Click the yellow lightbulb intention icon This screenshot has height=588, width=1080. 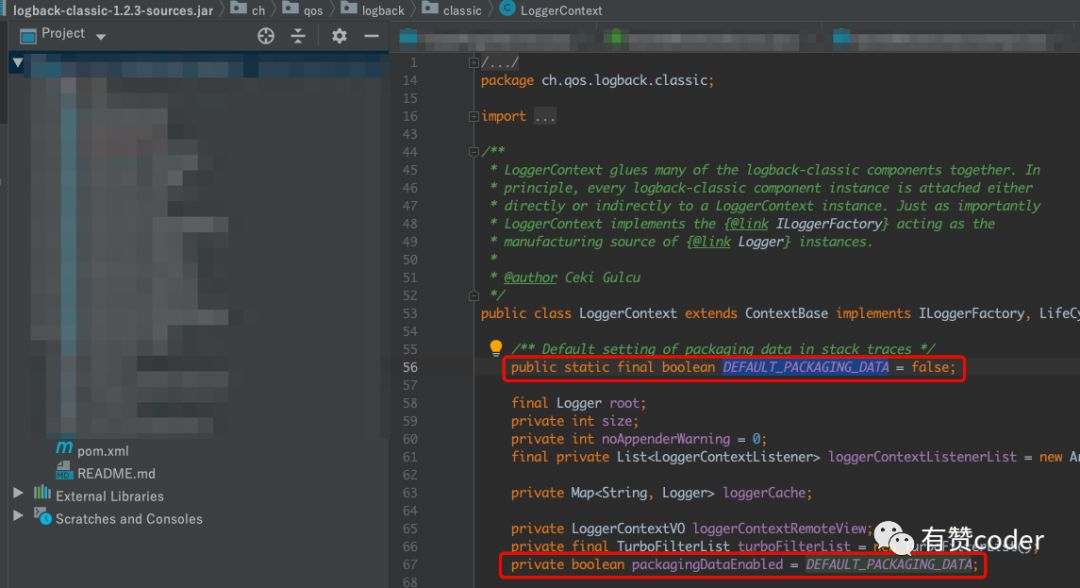(495, 348)
